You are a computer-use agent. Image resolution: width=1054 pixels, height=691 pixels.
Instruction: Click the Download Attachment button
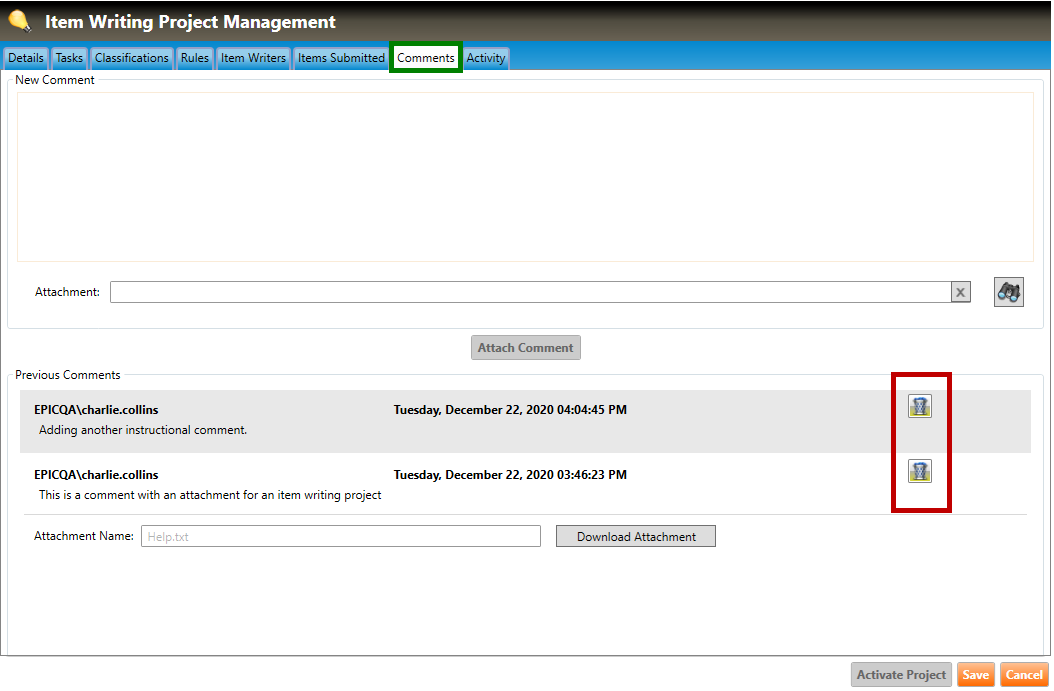click(636, 537)
